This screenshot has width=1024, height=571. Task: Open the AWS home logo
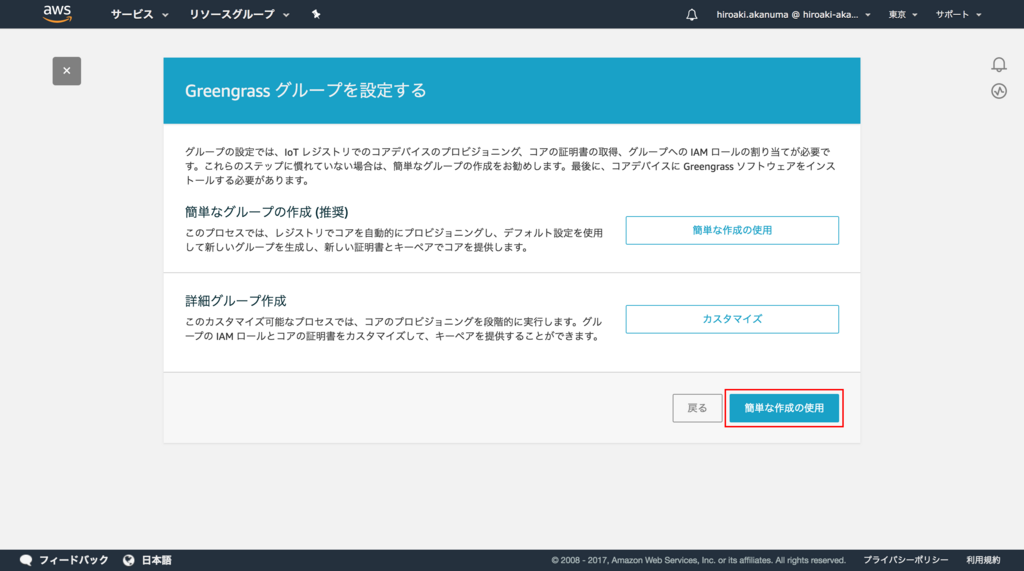[57, 14]
